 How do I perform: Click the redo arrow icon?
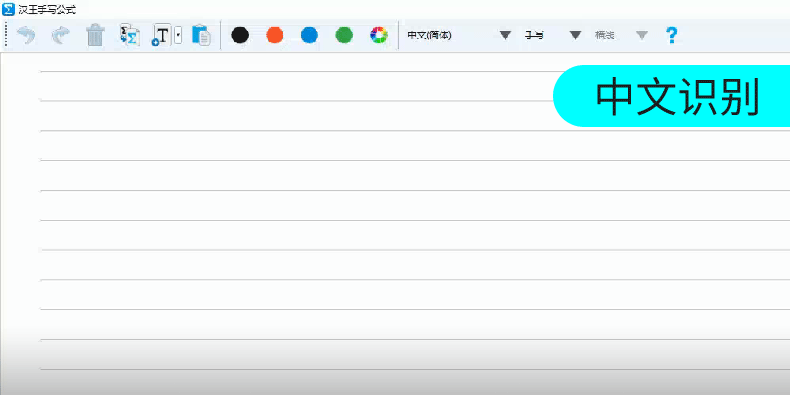[x=60, y=35]
